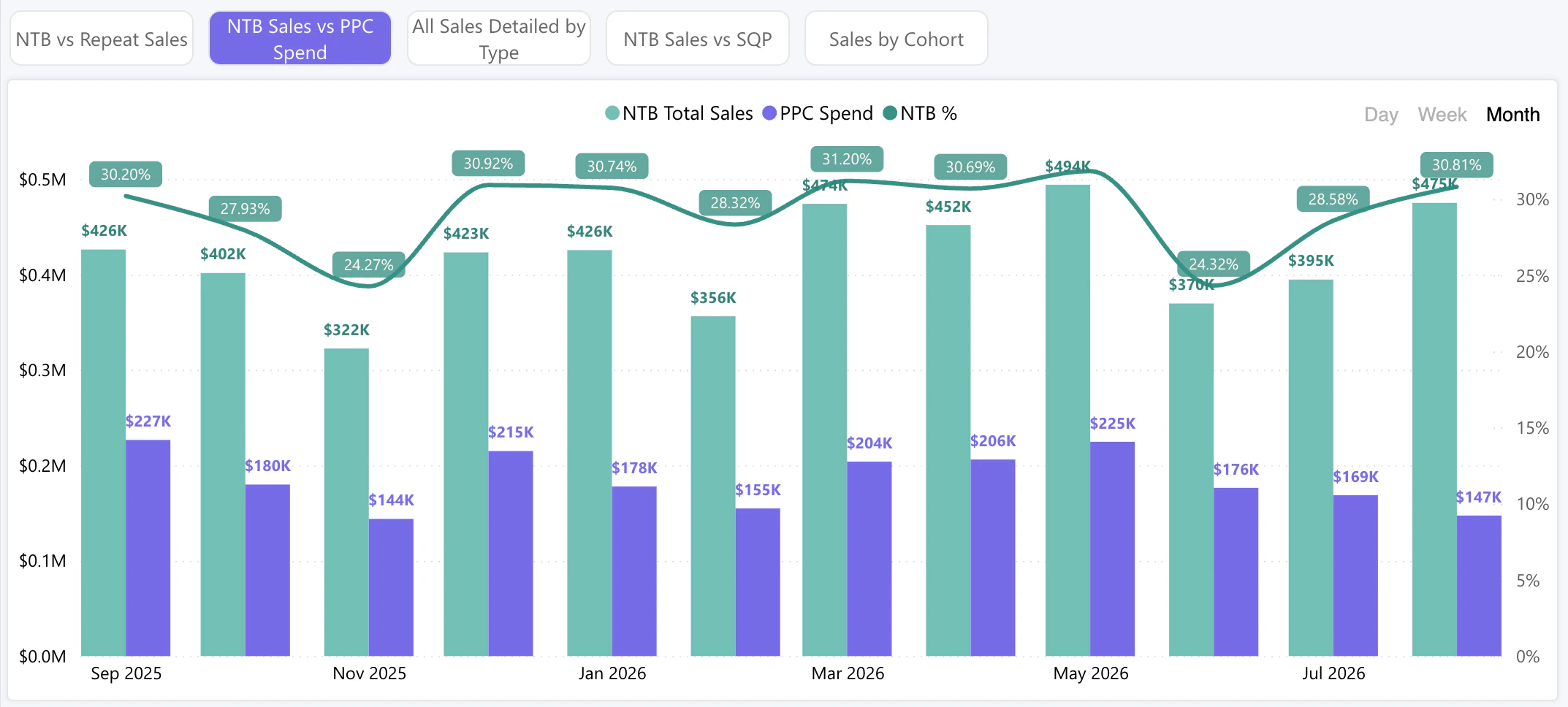This screenshot has height=707, width=1568.
Task: Click the 30.20% NTB label
Action: (126, 175)
